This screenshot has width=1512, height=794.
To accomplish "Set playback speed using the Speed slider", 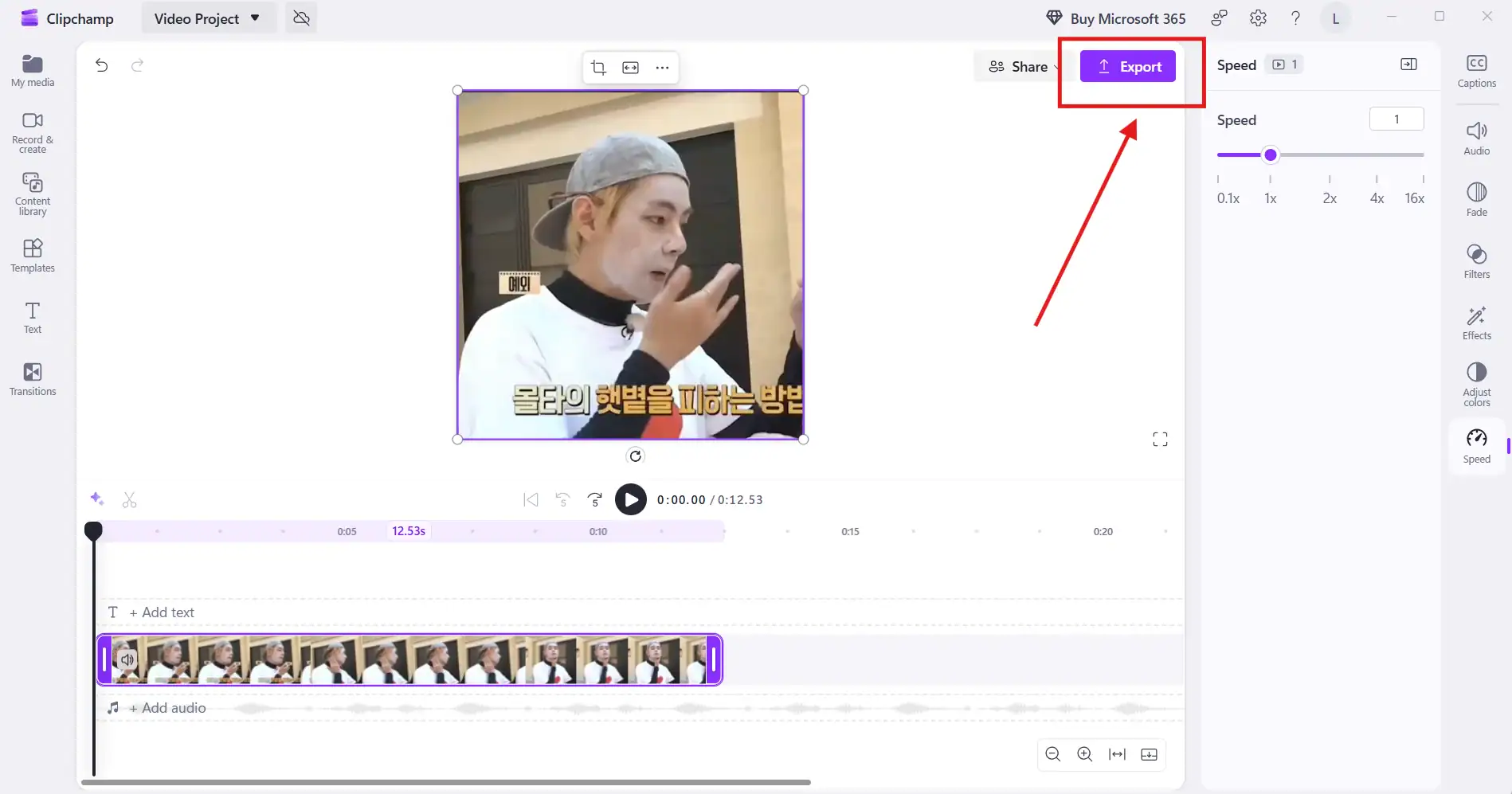I will (x=1270, y=154).
